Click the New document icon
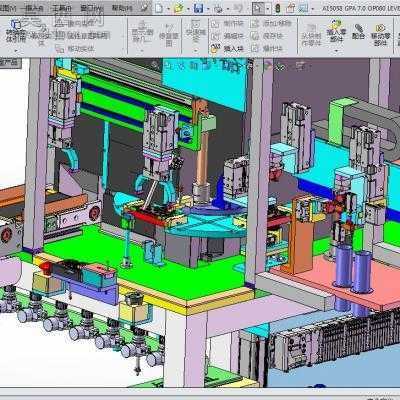Viewport: 400px width, 400px height. tap(159, 8)
